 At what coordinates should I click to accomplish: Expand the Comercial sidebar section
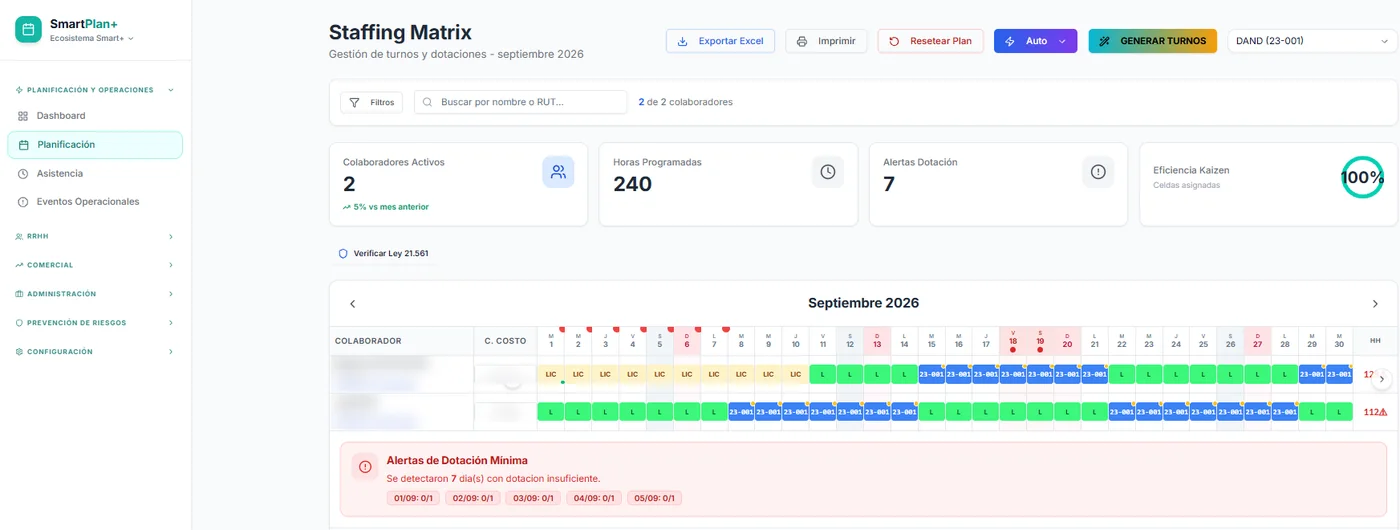[x=95, y=265]
